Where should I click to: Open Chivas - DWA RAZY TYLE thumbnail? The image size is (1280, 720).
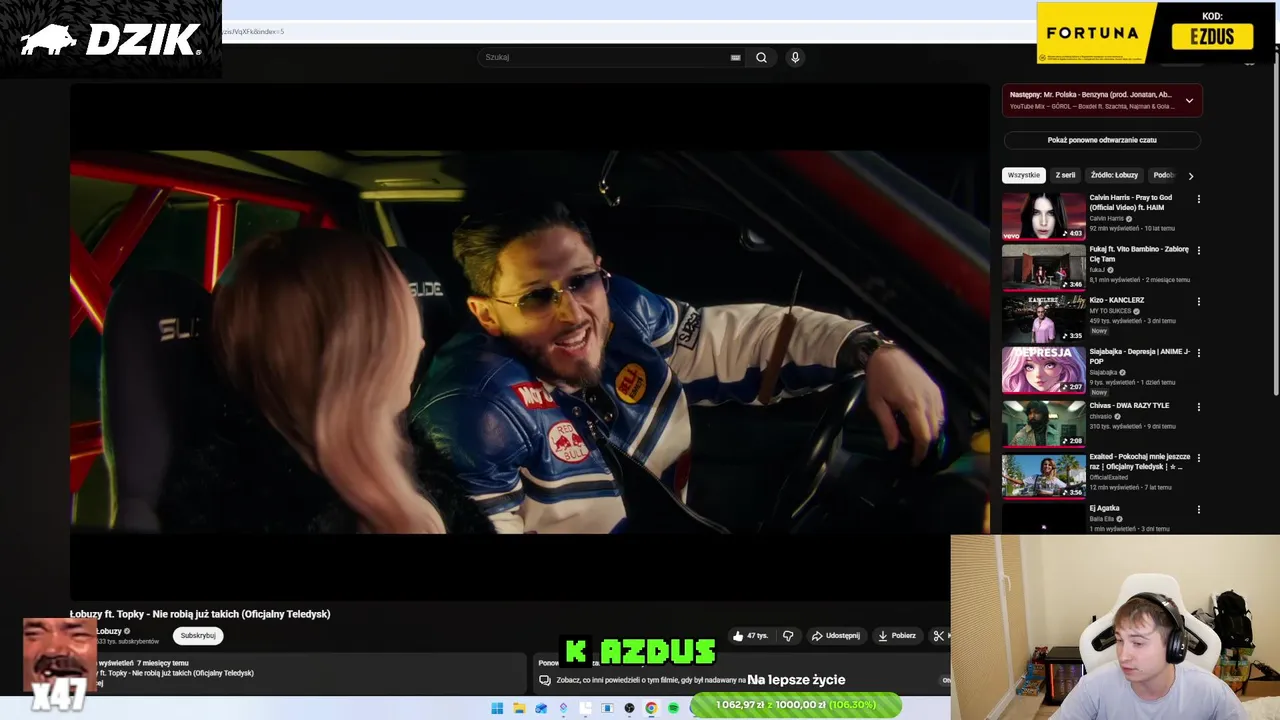pos(1043,423)
